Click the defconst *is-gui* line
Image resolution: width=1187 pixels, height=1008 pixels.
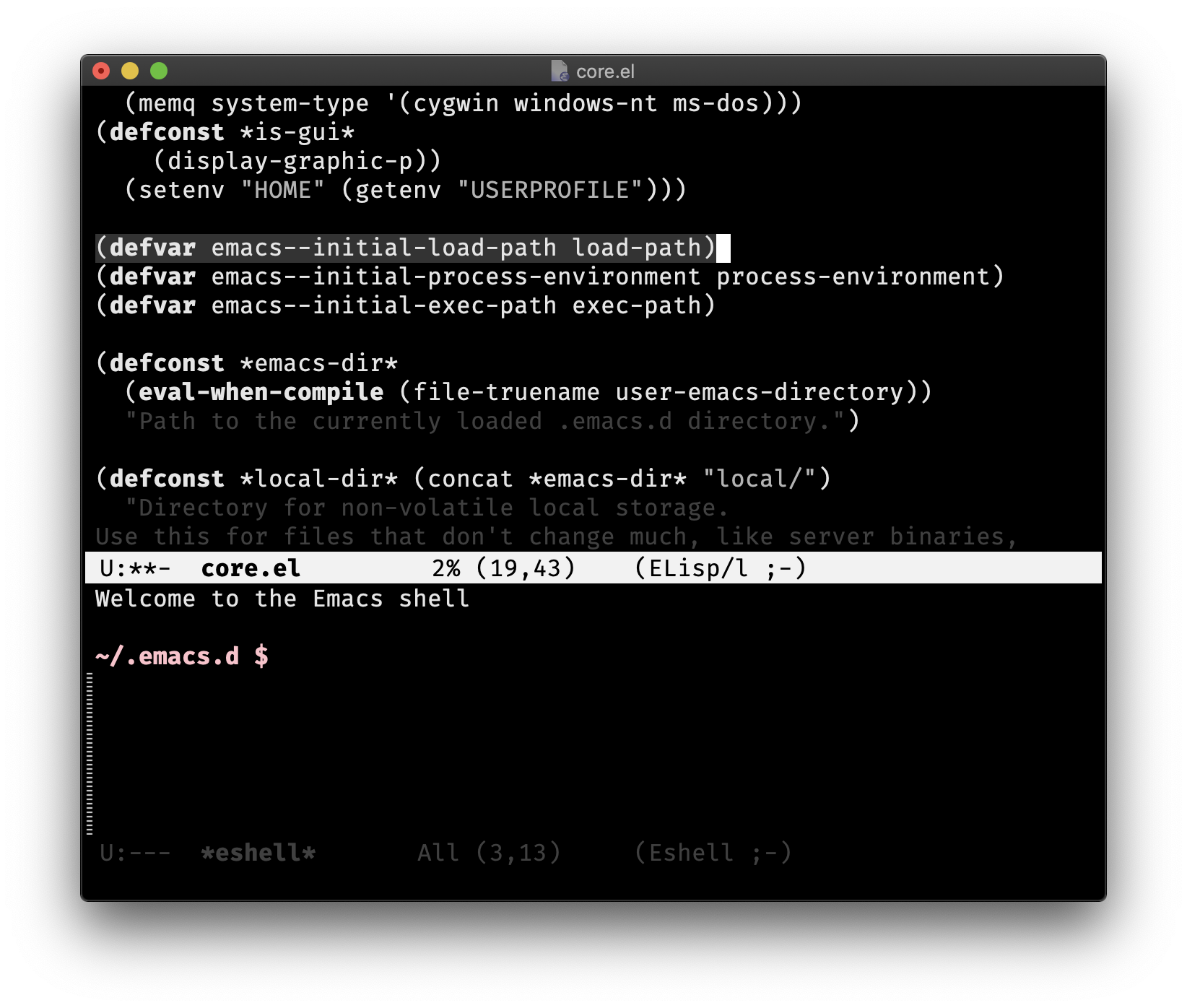[225, 132]
